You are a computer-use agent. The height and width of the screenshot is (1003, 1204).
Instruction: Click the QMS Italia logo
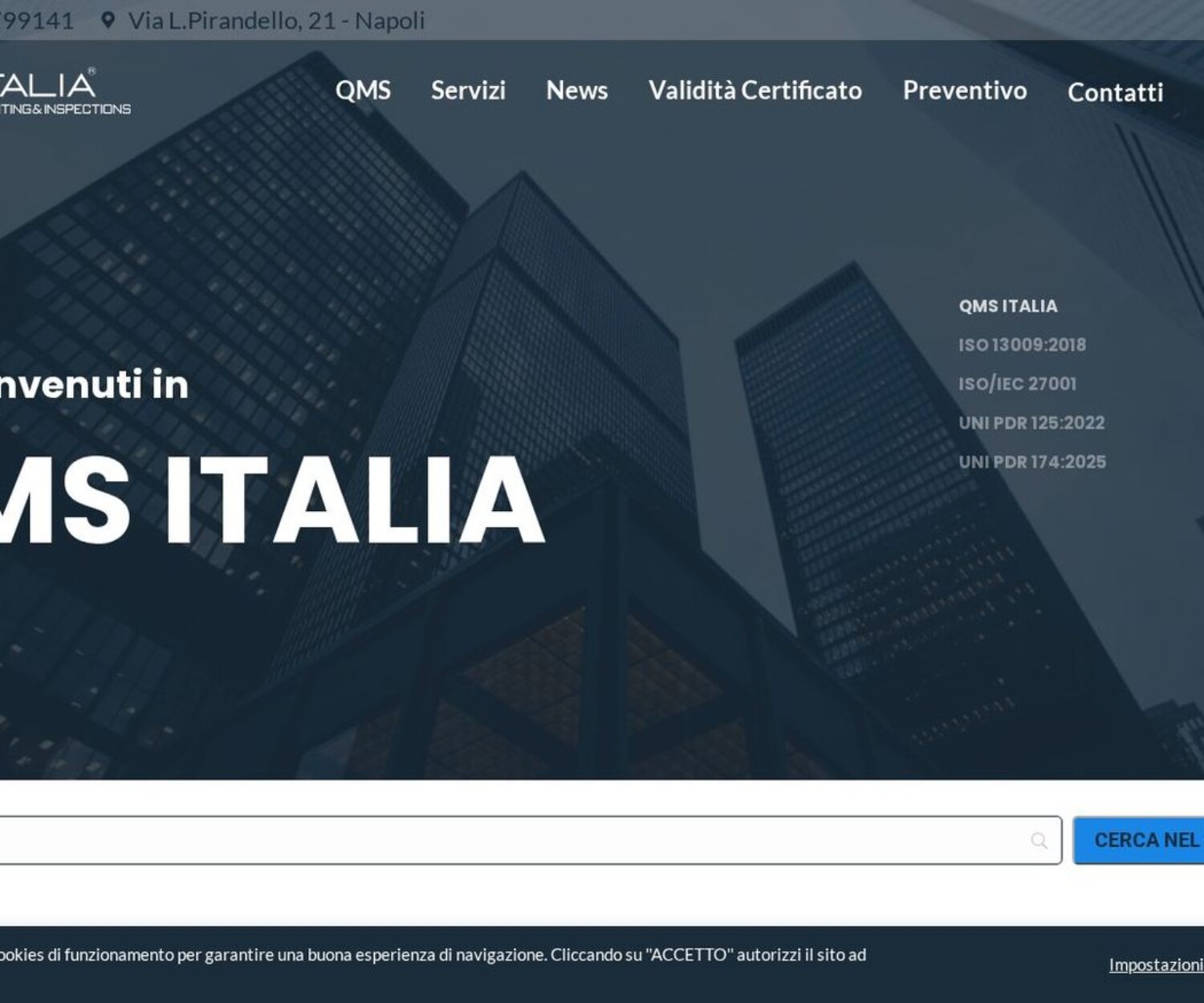point(64,92)
